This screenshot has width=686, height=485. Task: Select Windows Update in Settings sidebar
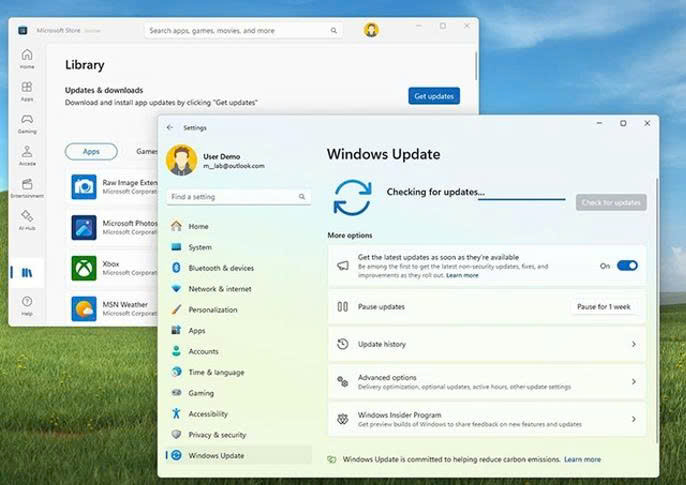[x=238, y=455]
